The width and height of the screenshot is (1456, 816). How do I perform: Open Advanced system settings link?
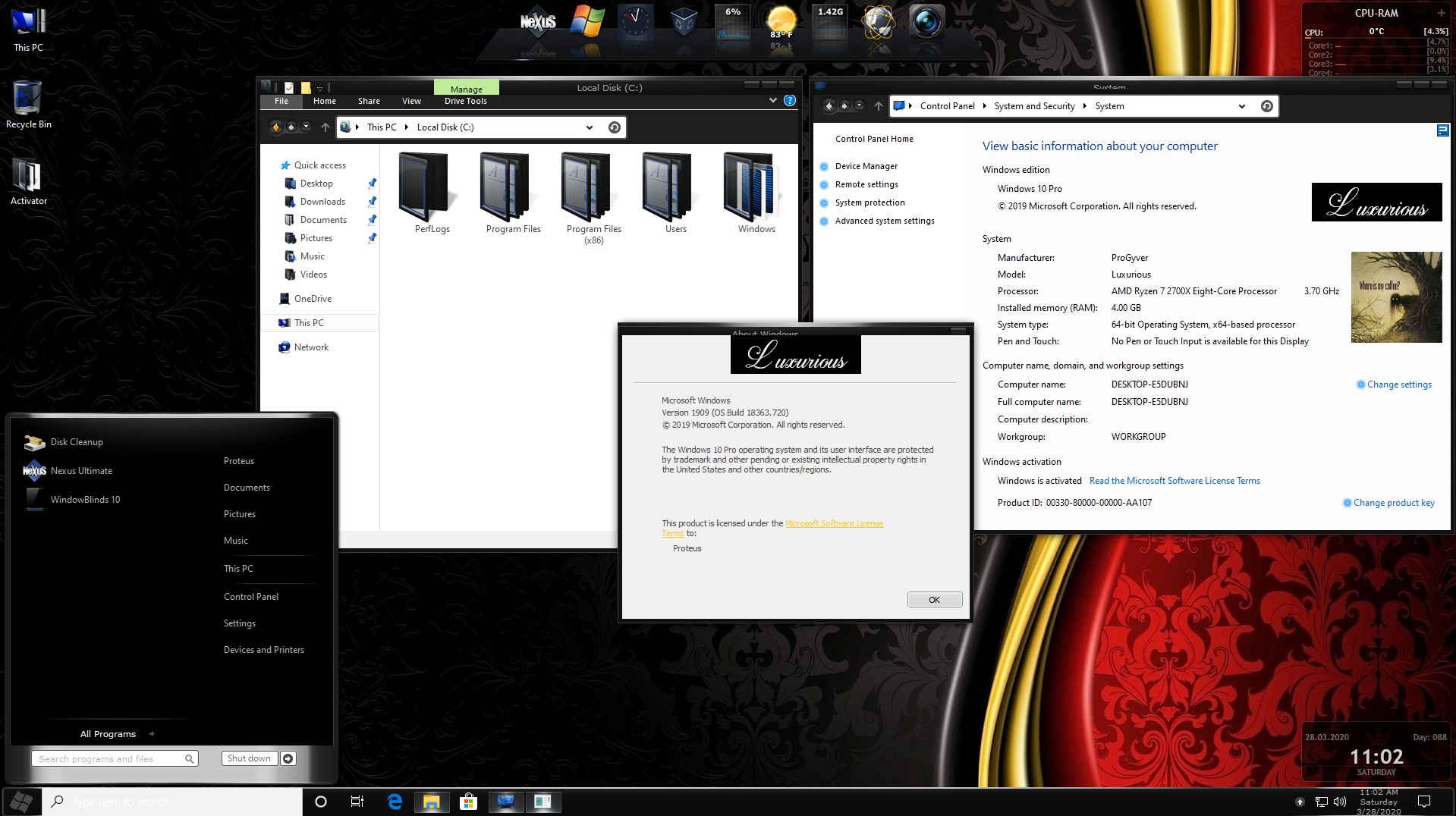point(885,221)
